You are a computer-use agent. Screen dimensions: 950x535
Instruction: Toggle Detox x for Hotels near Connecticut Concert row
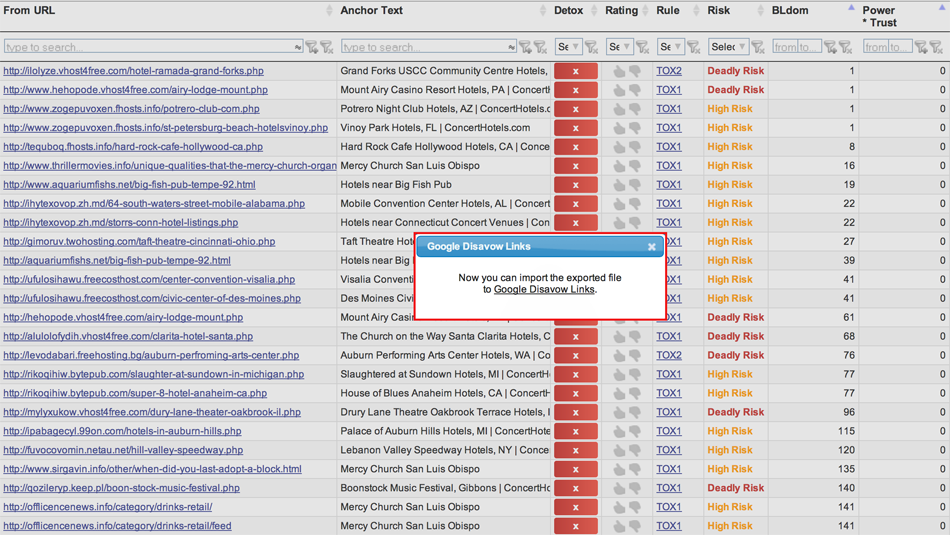pos(576,222)
